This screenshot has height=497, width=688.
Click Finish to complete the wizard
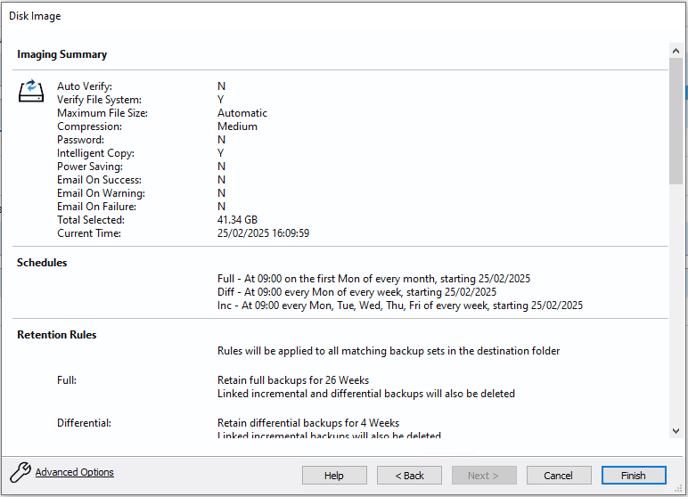coord(632,475)
